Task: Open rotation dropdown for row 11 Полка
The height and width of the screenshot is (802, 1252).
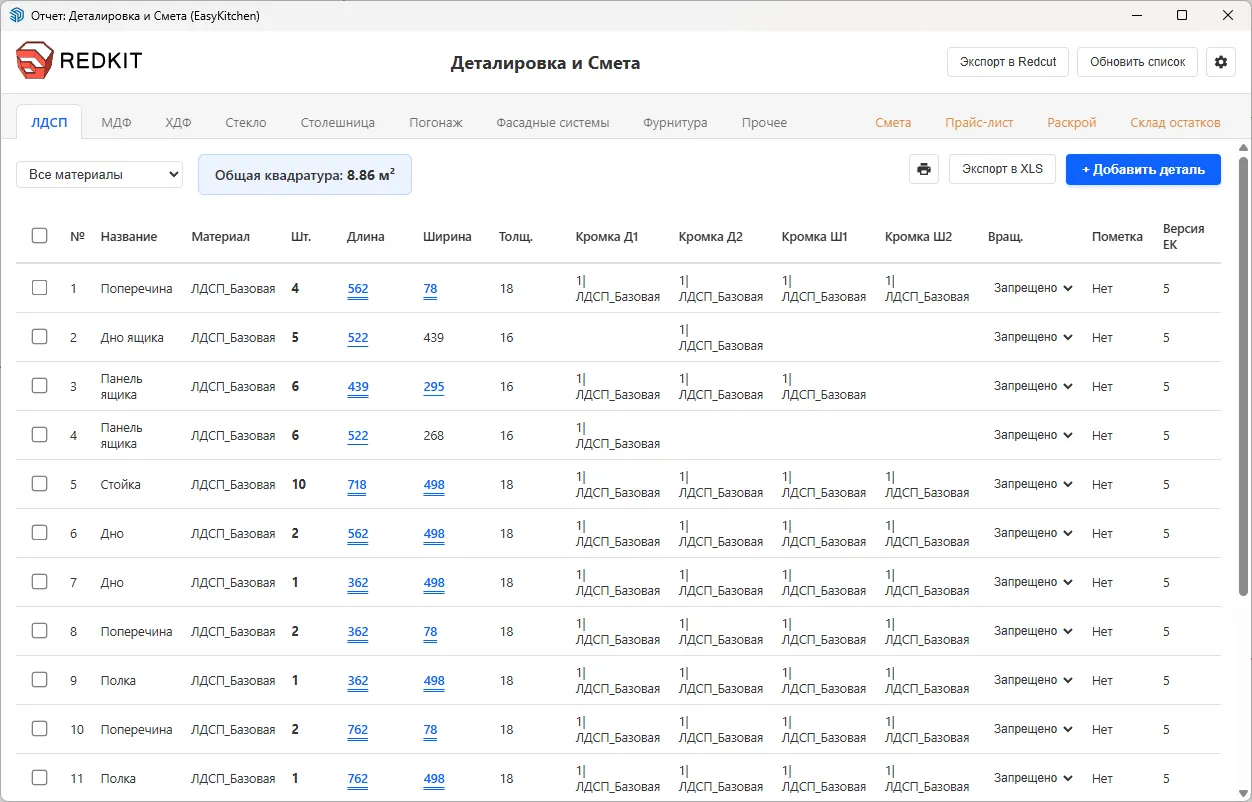Action: (x=1033, y=778)
